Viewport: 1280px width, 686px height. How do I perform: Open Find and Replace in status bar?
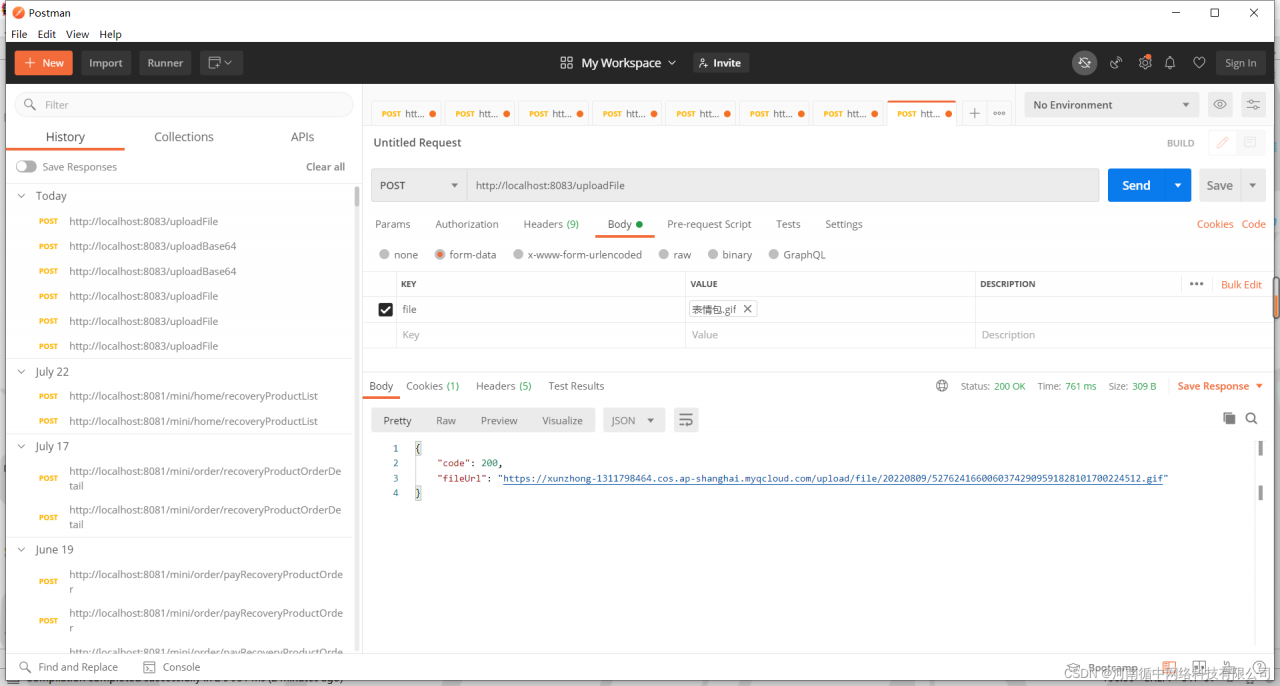pos(68,667)
